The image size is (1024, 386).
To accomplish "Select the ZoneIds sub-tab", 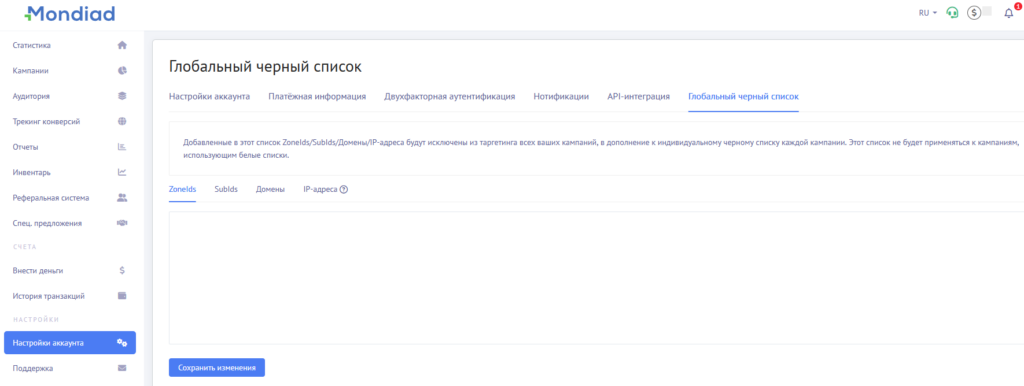I will point(182,189).
